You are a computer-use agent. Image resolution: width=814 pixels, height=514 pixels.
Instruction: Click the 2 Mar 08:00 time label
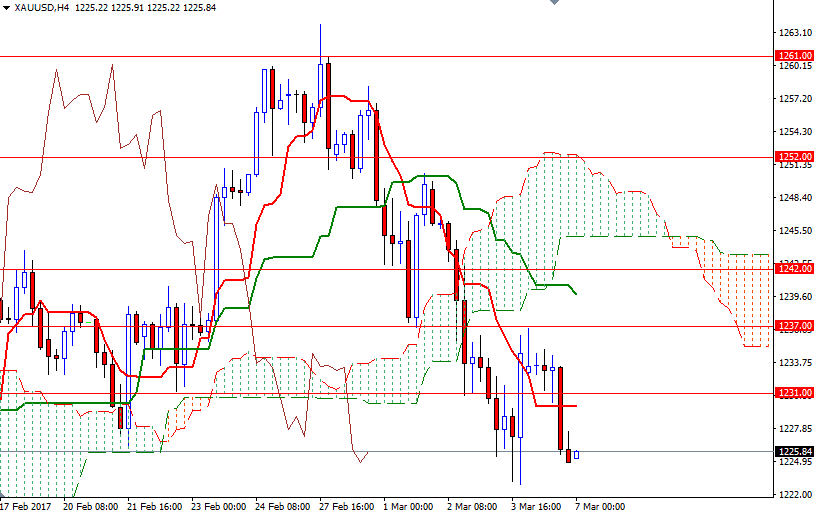click(472, 507)
